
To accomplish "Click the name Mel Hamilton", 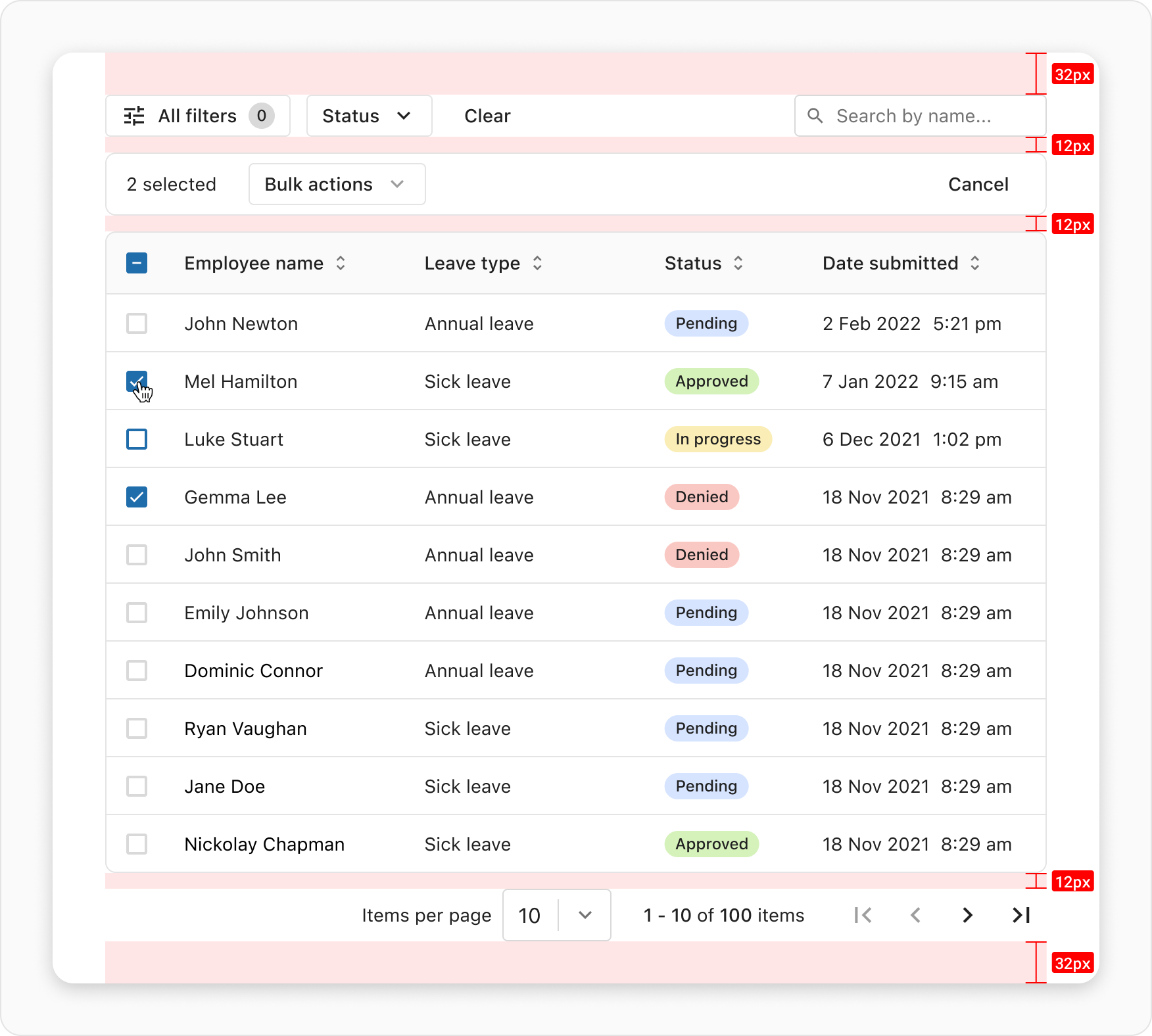I will [241, 381].
